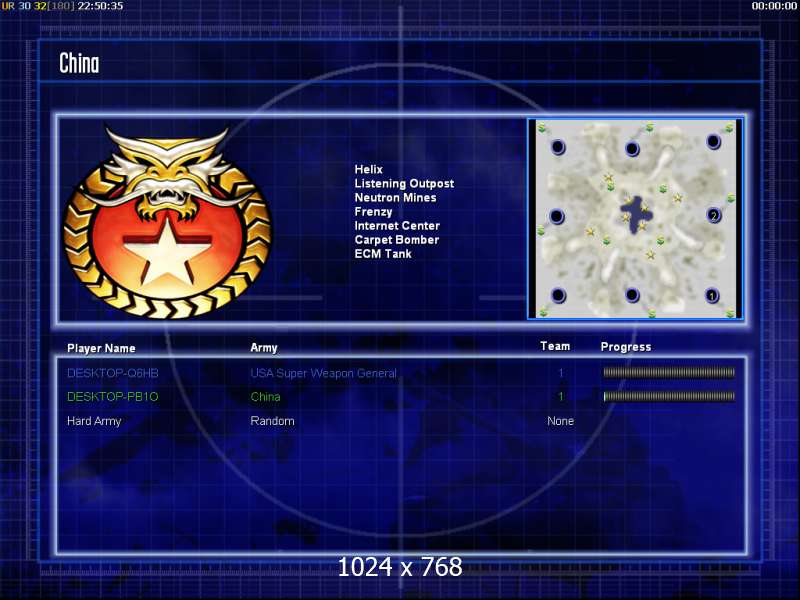The image size is (800, 600).
Task: Select start position marker numbered 2
Action: pyautogui.click(x=713, y=215)
